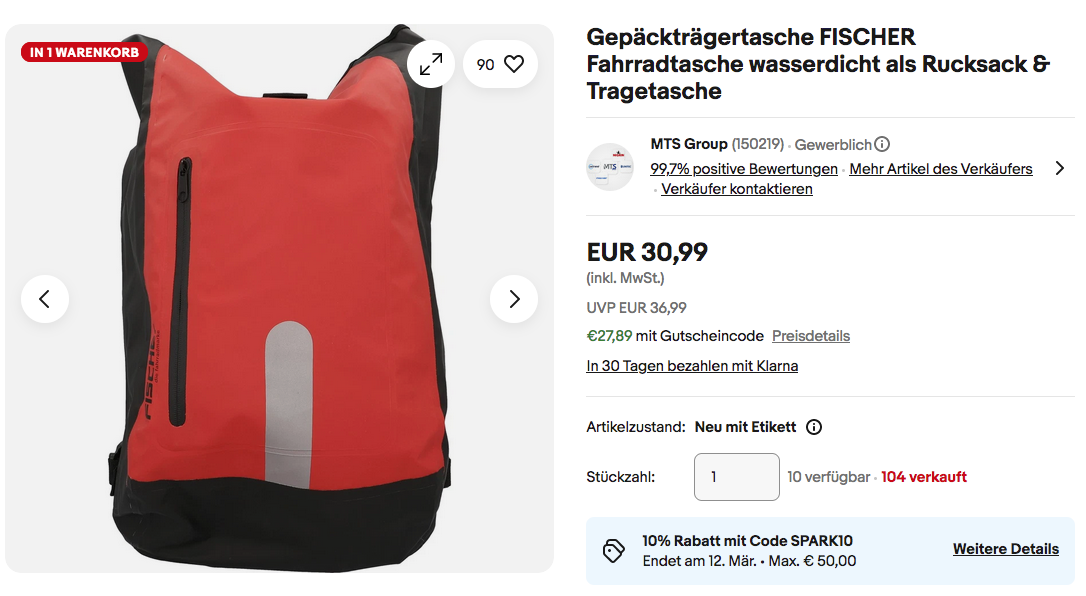
Task: Open Weitere Details for SPARK10 discount
Action: pyautogui.click(x=1006, y=549)
